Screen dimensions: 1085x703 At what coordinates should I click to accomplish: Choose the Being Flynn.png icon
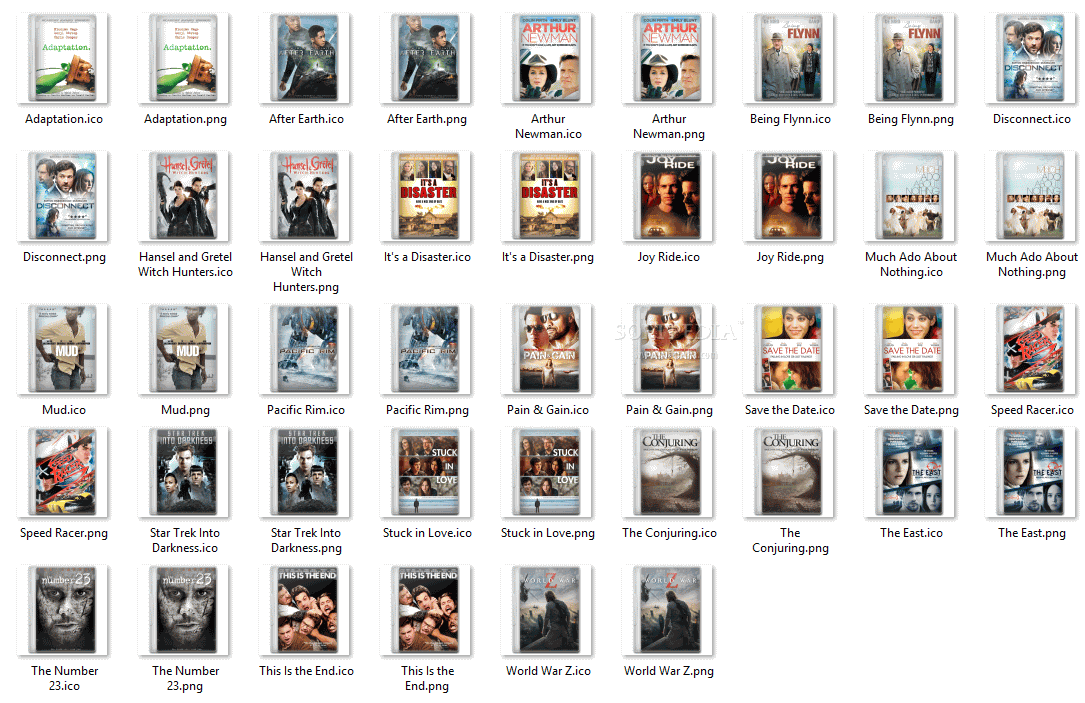[911, 58]
